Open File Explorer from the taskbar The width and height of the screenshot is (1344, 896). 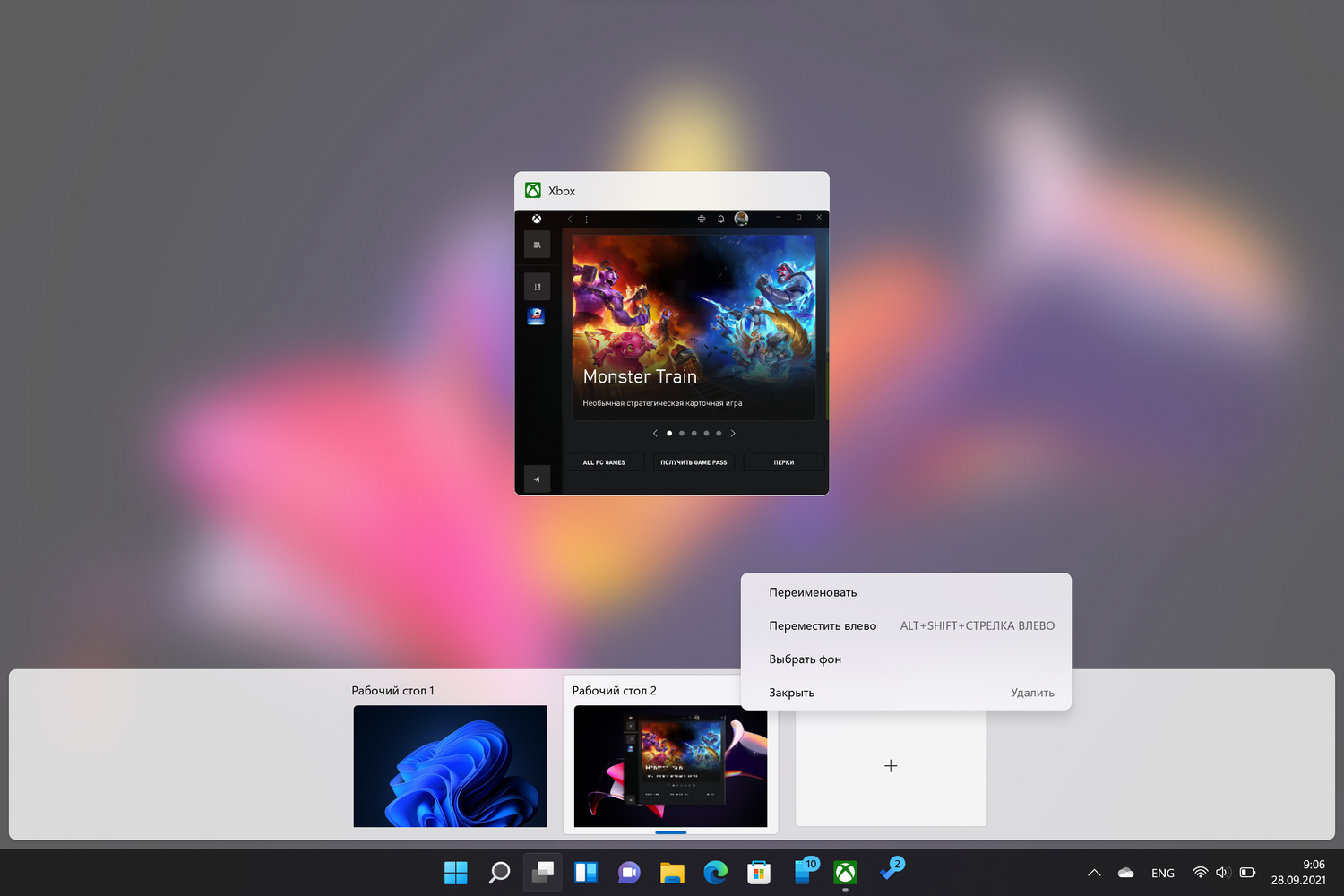(672, 873)
